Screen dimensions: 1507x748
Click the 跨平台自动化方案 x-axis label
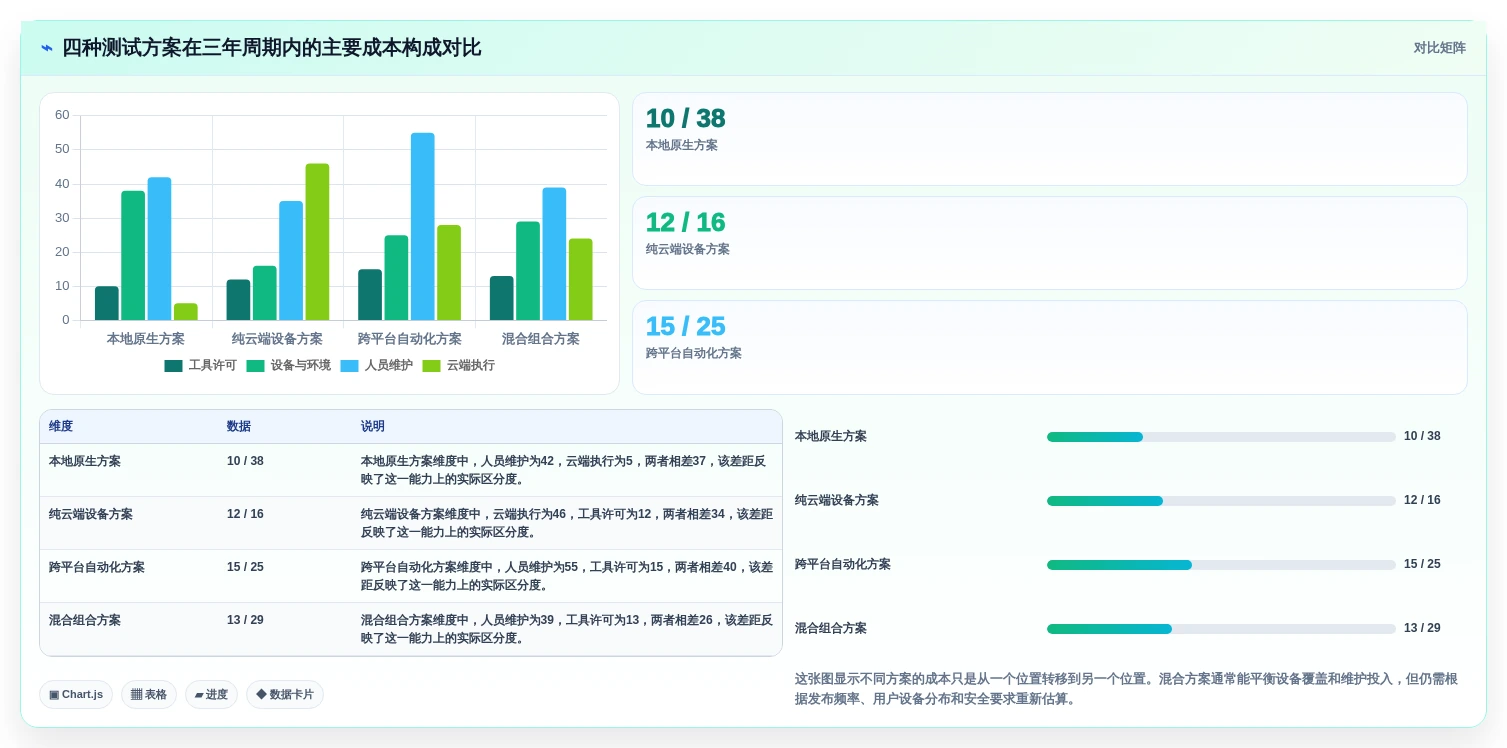pos(410,339)
